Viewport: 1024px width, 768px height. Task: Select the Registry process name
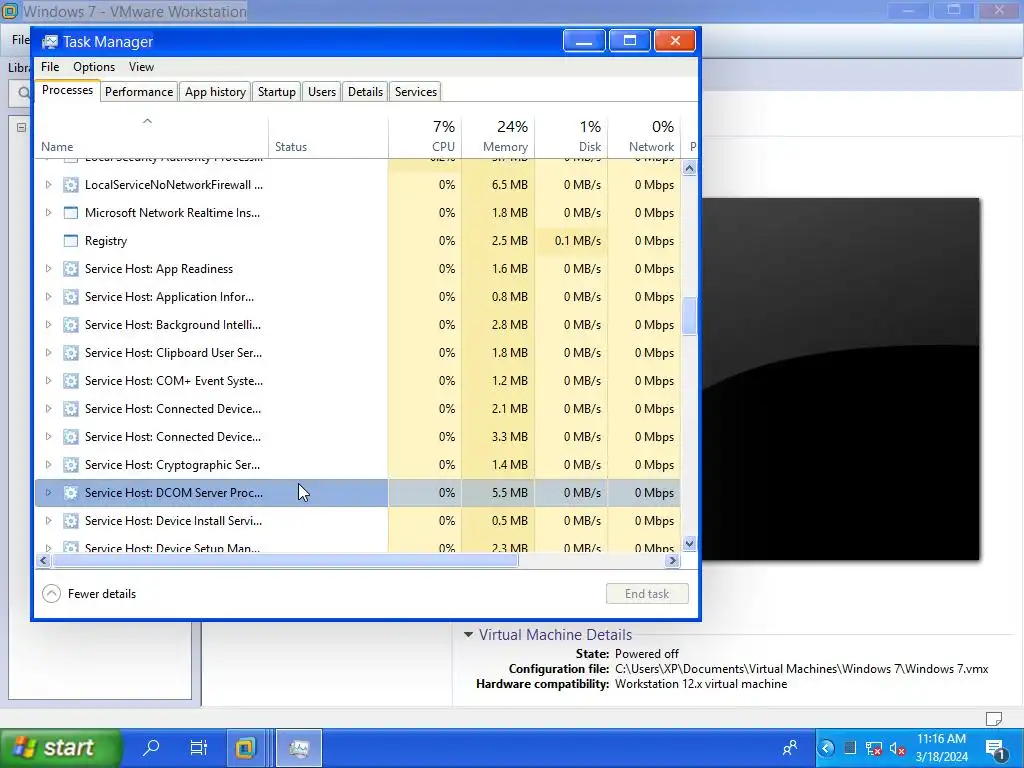click(106, 241)
